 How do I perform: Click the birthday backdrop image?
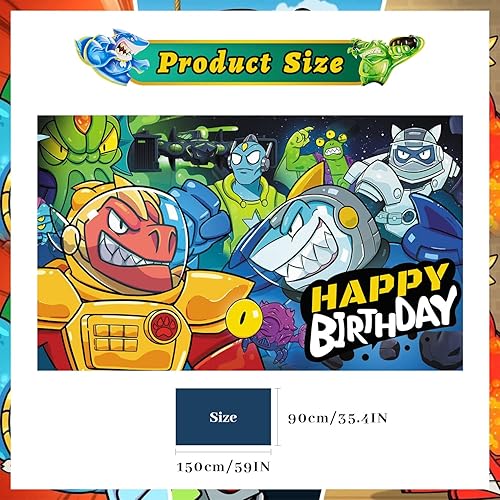pyautogui.click(x=250, y=243)
